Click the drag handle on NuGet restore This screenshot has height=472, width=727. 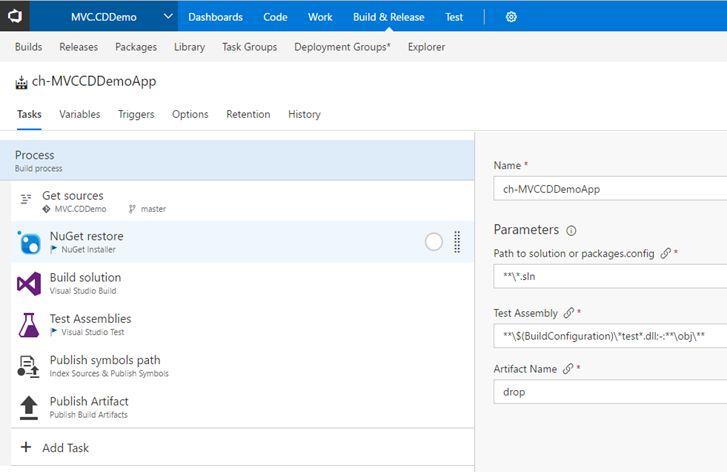pos(457,242)
